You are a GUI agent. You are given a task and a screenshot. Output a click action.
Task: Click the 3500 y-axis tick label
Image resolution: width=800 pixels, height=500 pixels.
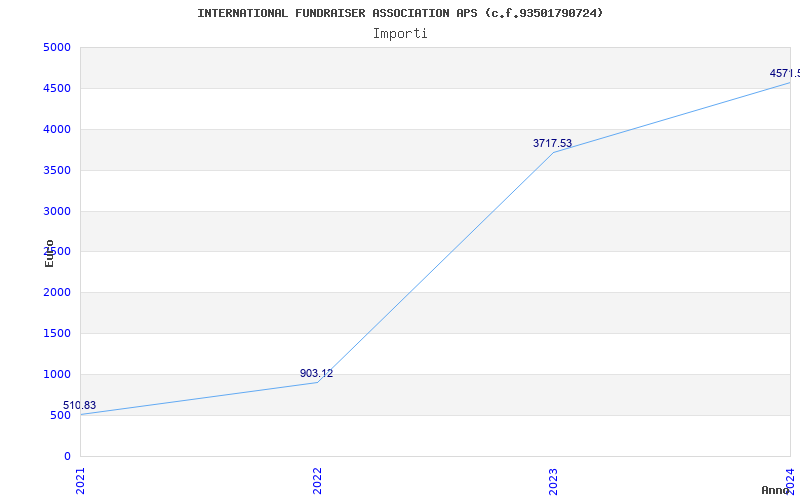[x=57, y=170]
